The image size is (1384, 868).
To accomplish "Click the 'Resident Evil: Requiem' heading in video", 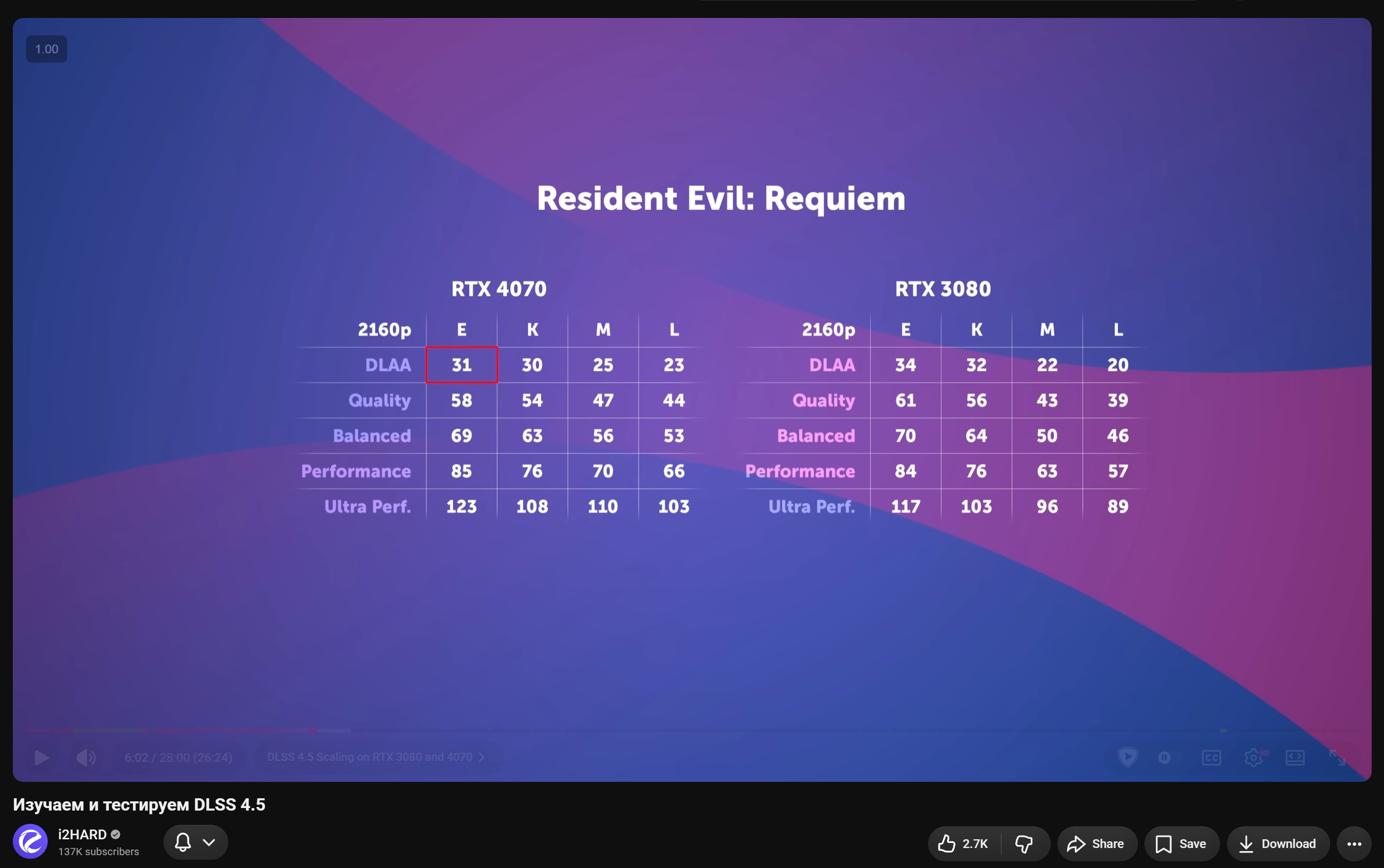I will (721, 198).
